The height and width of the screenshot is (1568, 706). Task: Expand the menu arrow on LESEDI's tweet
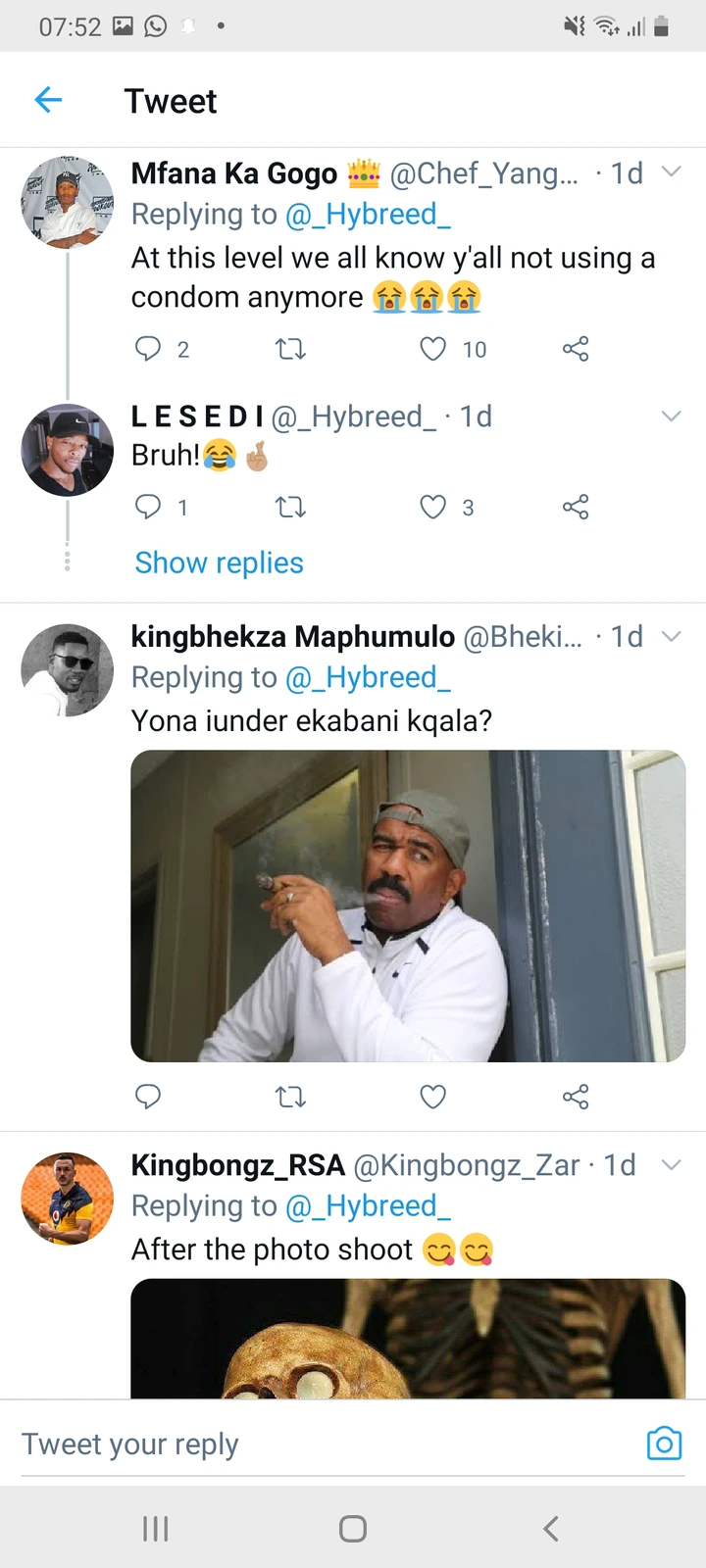[672, 416]
